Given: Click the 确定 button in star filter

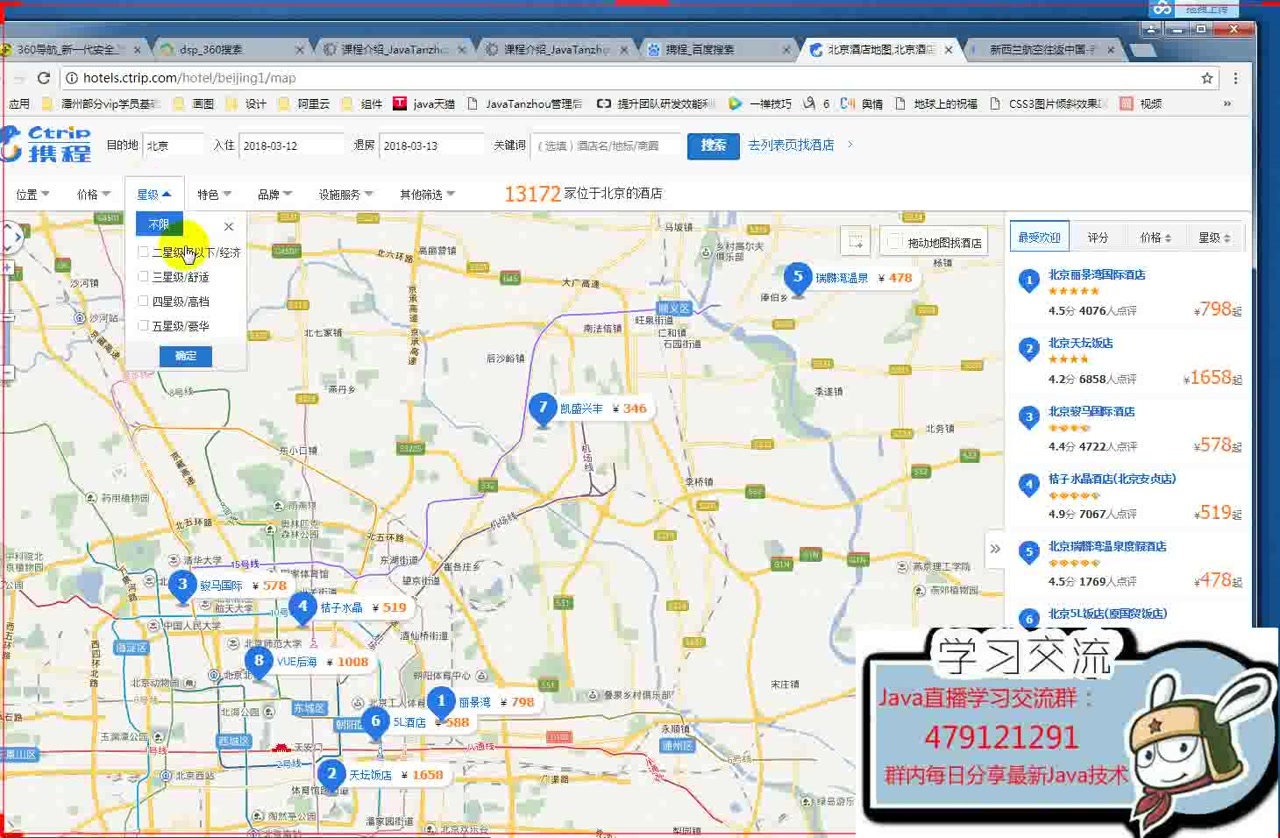Looking at the screenshot, I should coord(186,356).
